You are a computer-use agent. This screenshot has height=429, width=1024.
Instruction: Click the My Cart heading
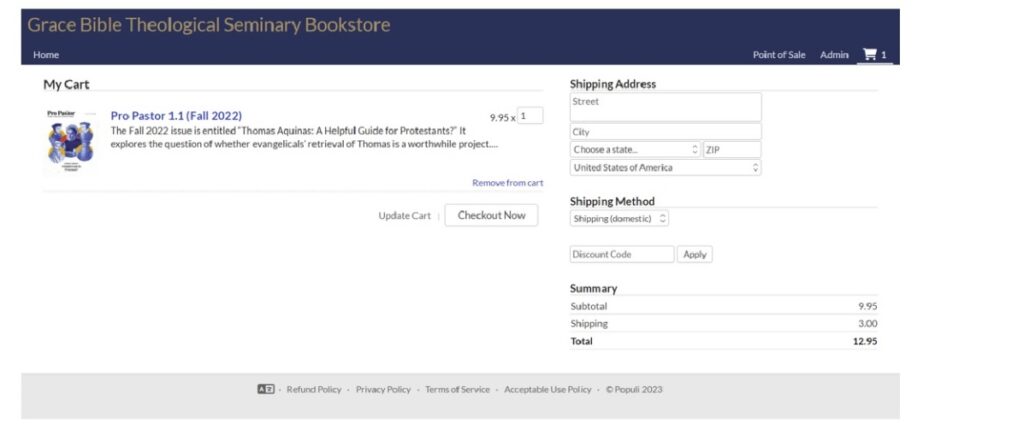[66, 84]
